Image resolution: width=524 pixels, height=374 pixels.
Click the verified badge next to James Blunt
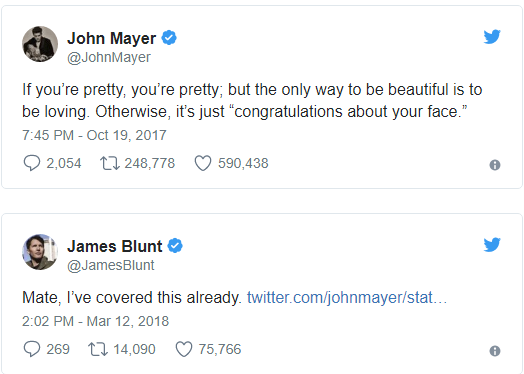tap(175, 246)
